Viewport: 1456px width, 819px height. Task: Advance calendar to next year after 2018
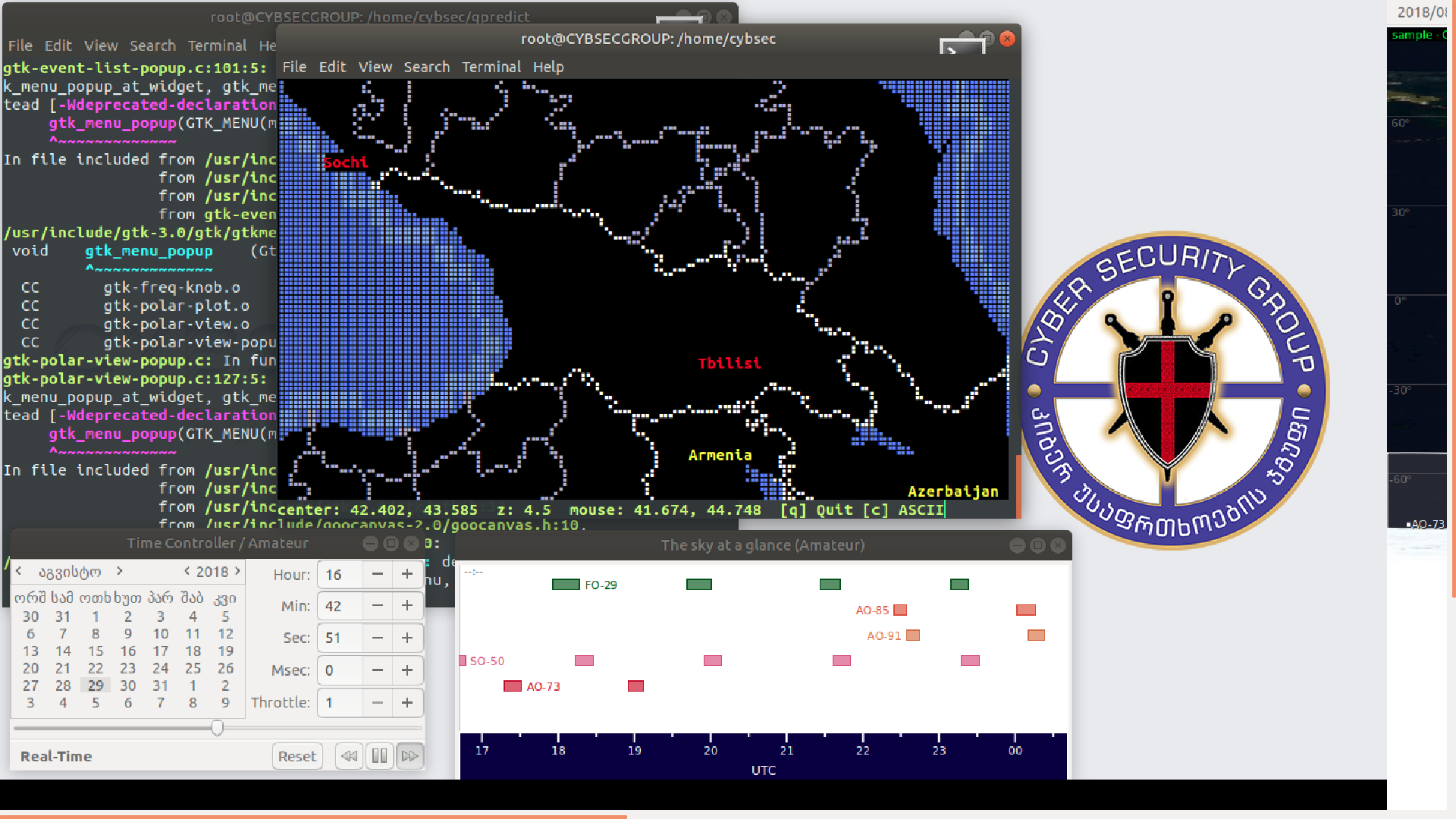tap(237, 571)
